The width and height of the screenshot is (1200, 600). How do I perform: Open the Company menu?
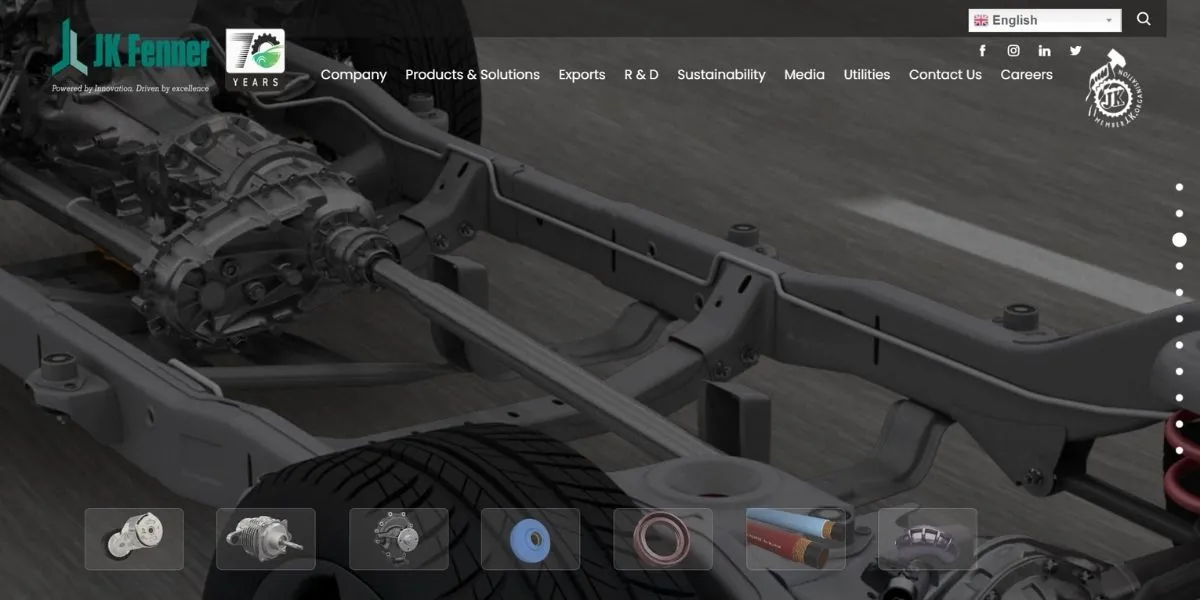pos(353,75)
